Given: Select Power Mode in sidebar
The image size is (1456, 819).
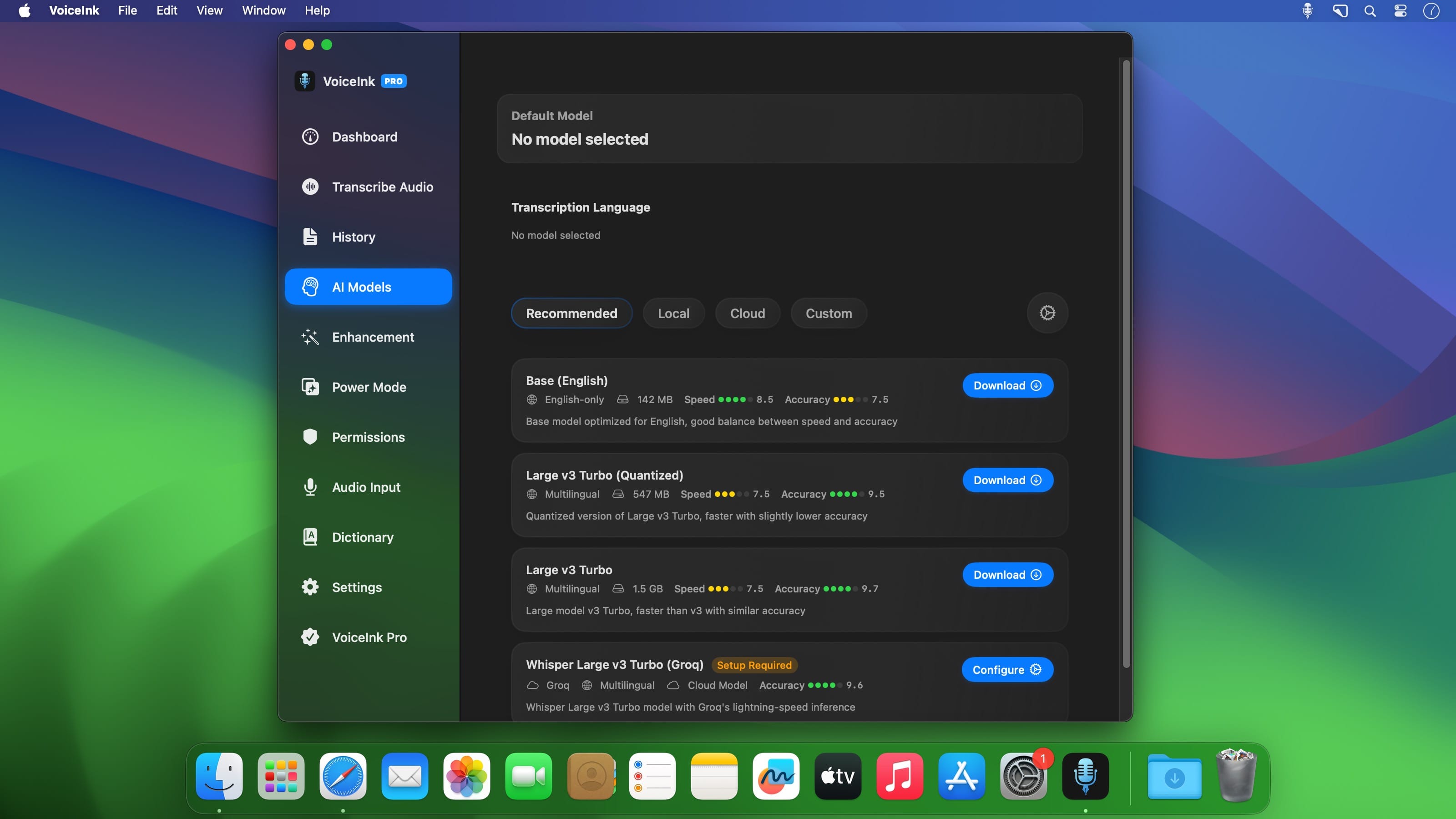Looking at the screenshot, I should [369, 387].
